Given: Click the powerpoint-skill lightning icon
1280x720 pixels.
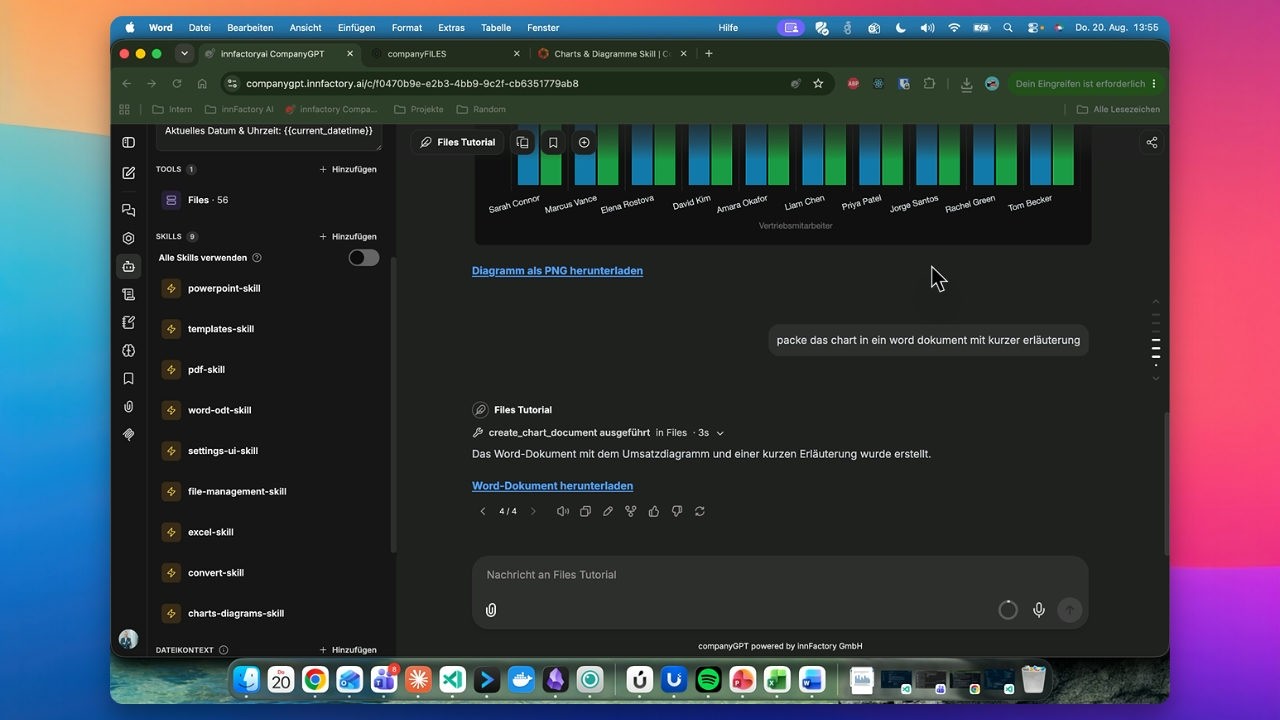Looking at the screenshot, I should point(171,288).
